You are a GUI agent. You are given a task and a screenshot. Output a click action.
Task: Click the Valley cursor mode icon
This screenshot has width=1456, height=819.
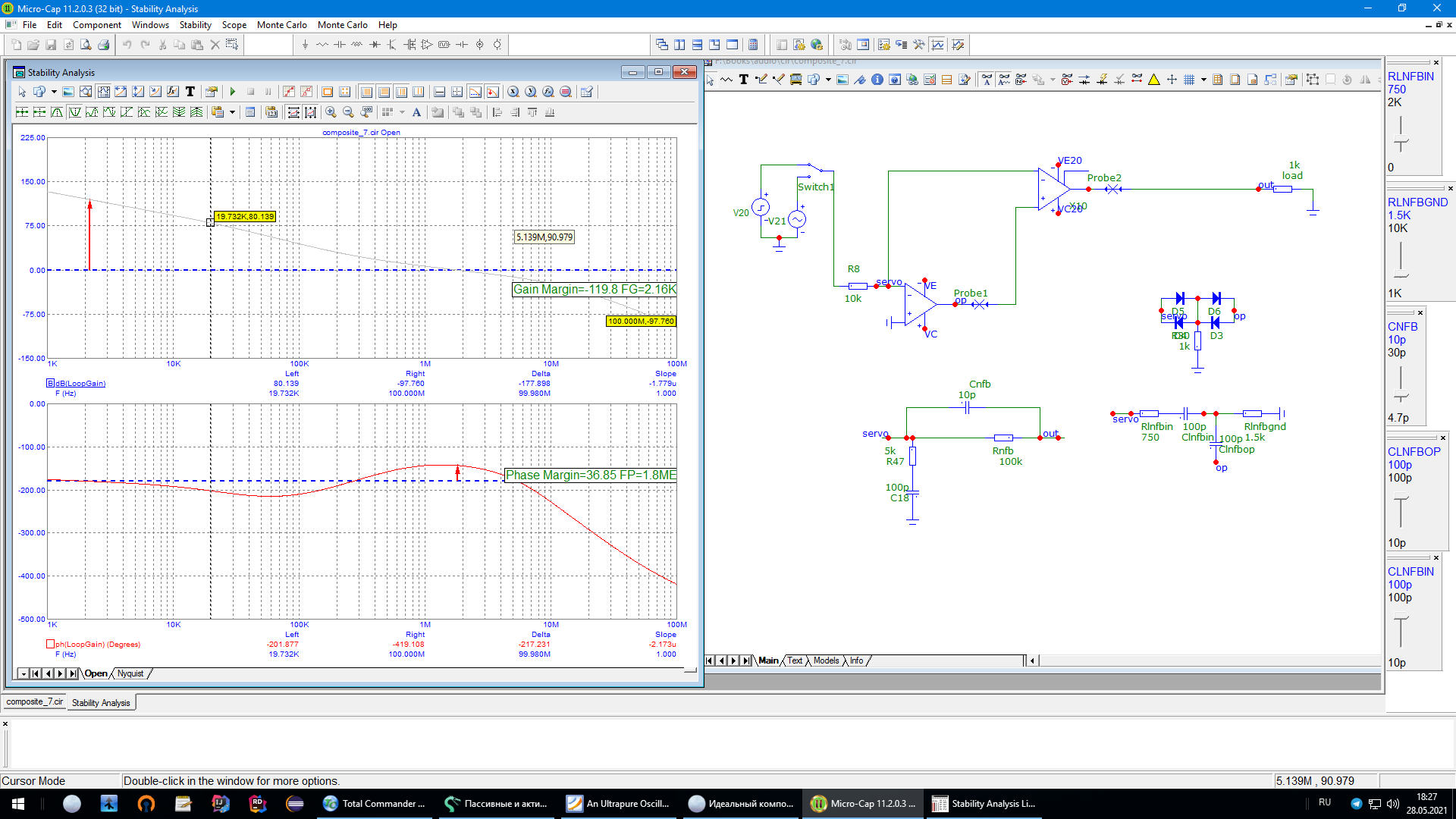click(74, 112)
